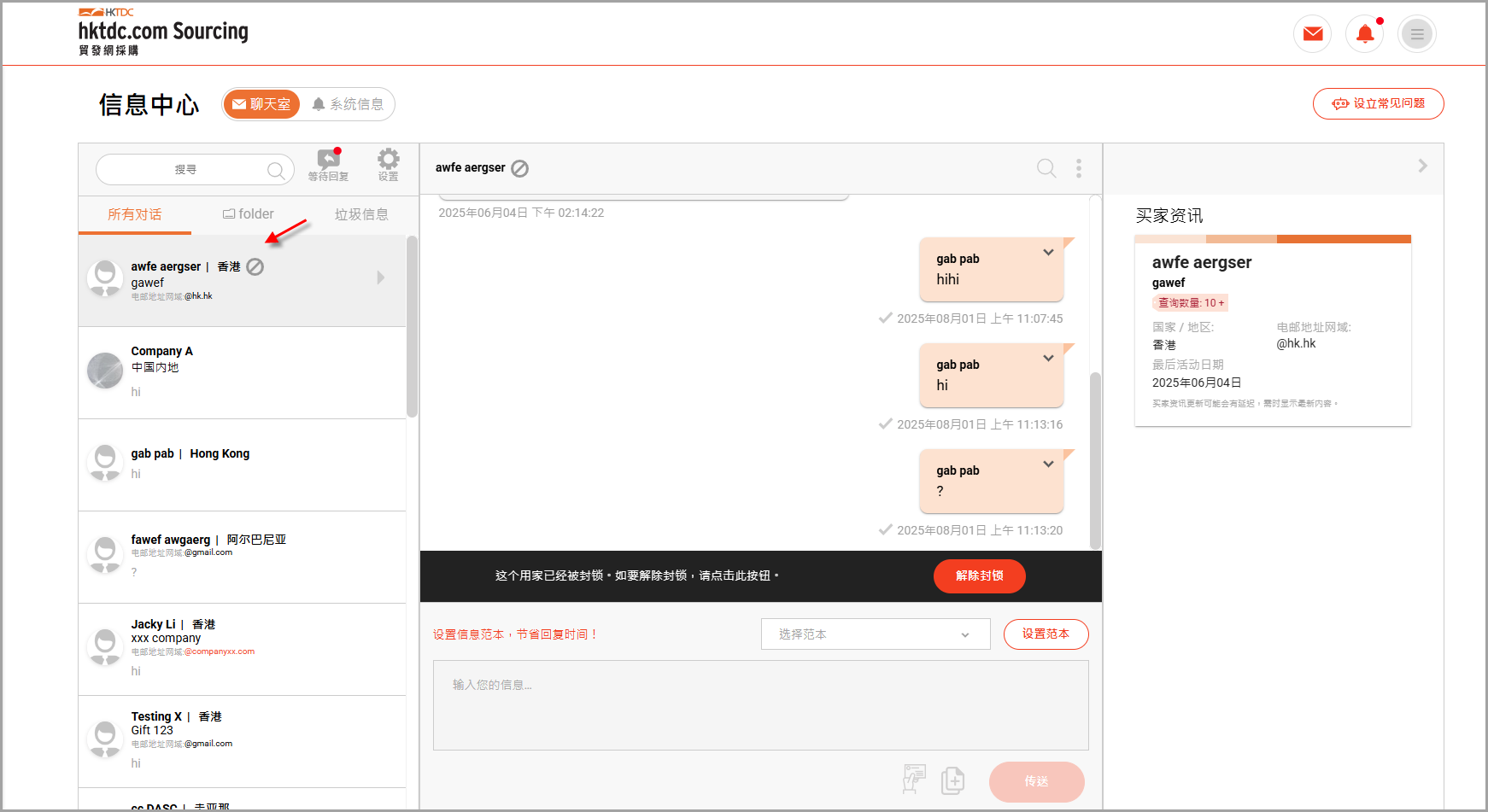1488x812 pixels.
Task: Click avatar of Jacky Li conversation
Action: click(105, 647)
